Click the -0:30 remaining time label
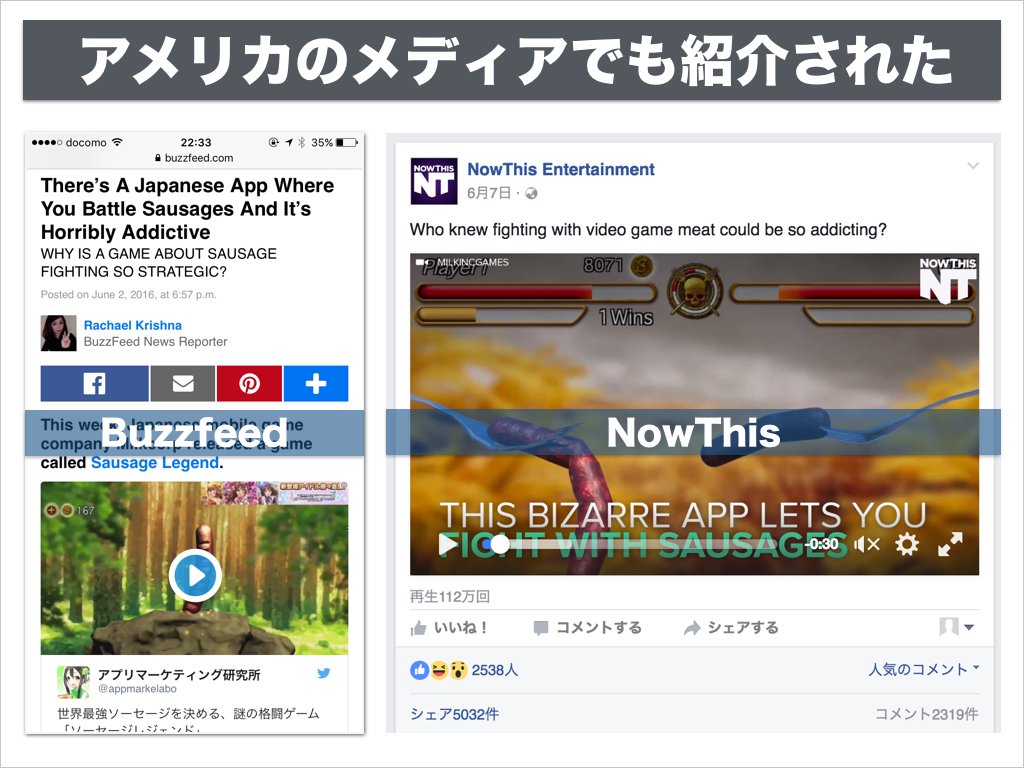 [822, 544]
